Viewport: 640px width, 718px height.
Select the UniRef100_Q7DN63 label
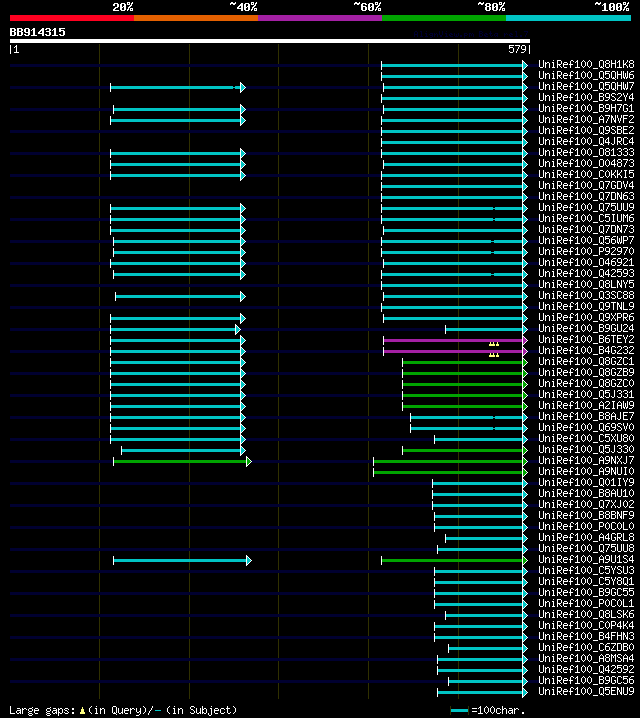586,196
